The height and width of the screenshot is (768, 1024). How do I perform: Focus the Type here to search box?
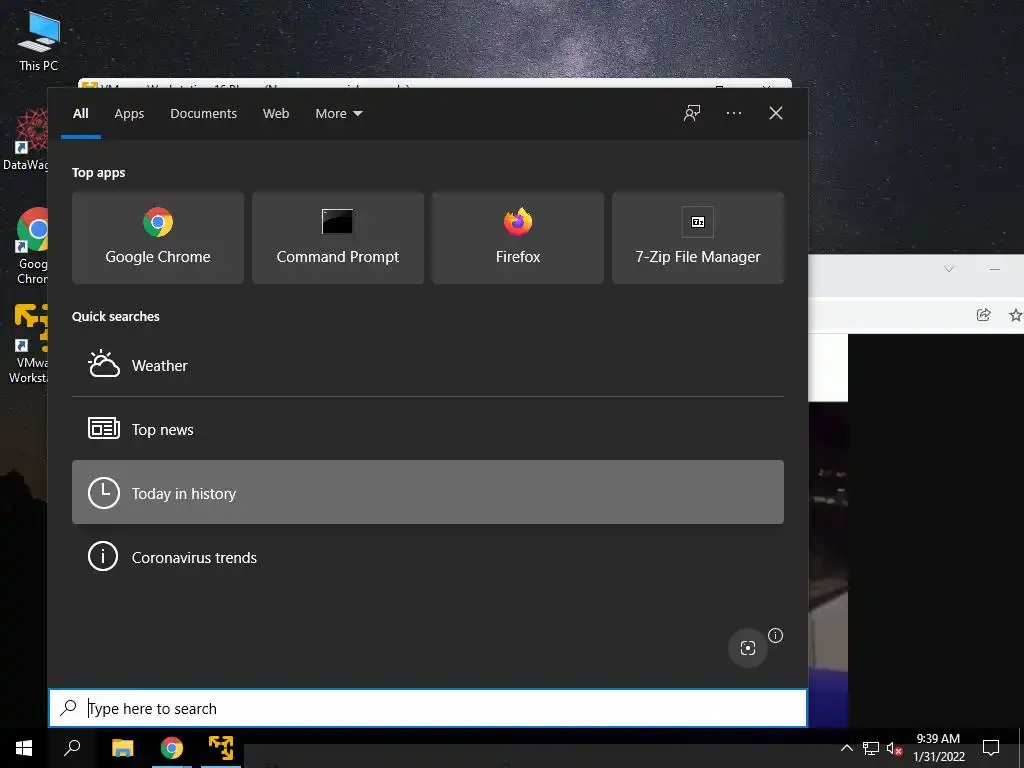428,708
